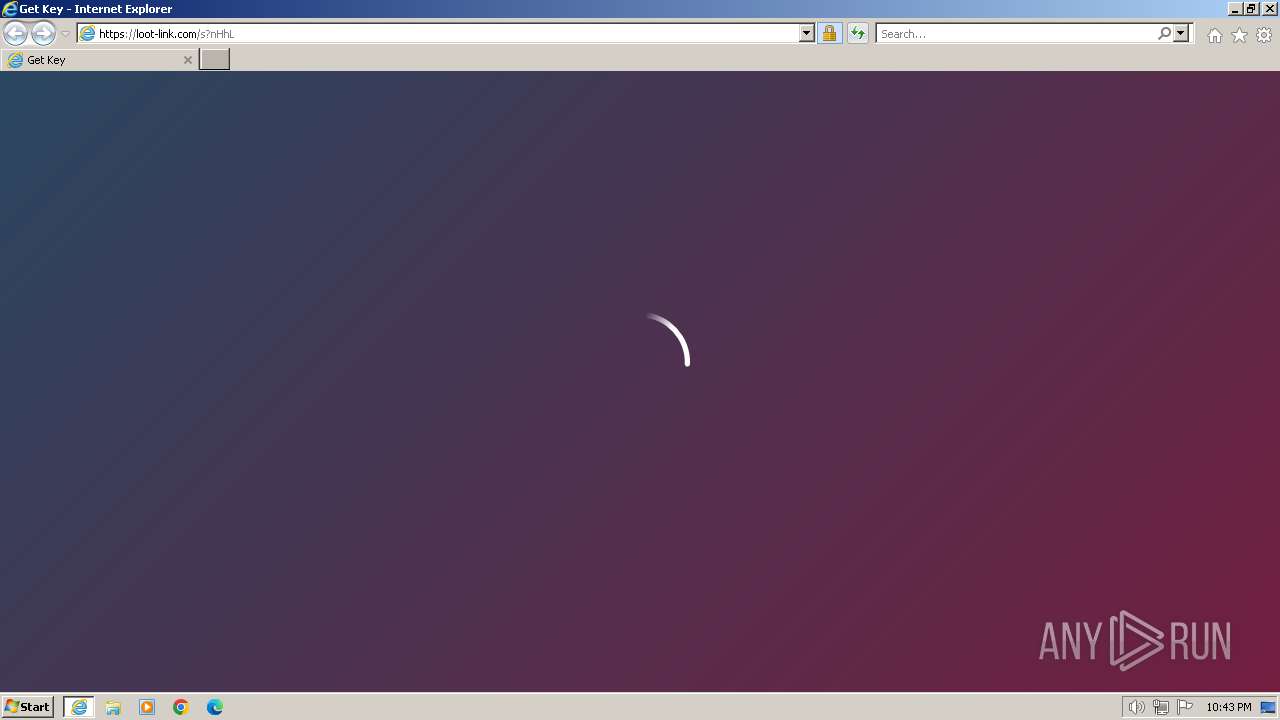This screenshot has width=1280, height=720.
Task: Focus the Search box
Action: pos(1016,33)
